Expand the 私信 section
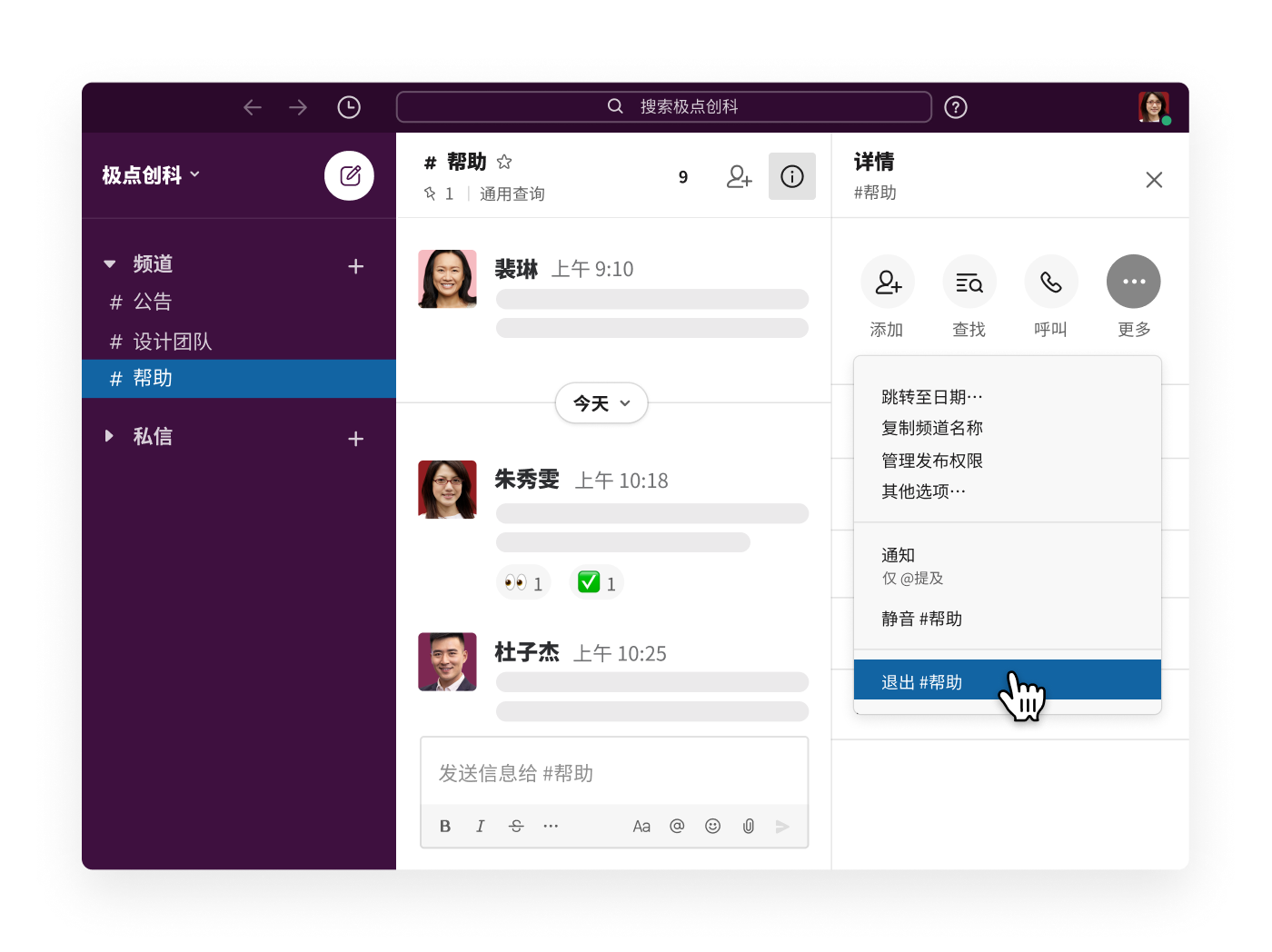 coord(109,436)
